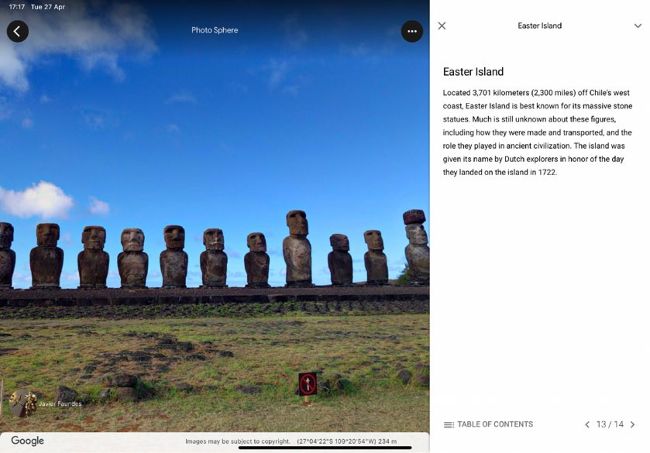Click the coordinates text in the footer
This screenshot has width=650, height=453.
[347, 441]
